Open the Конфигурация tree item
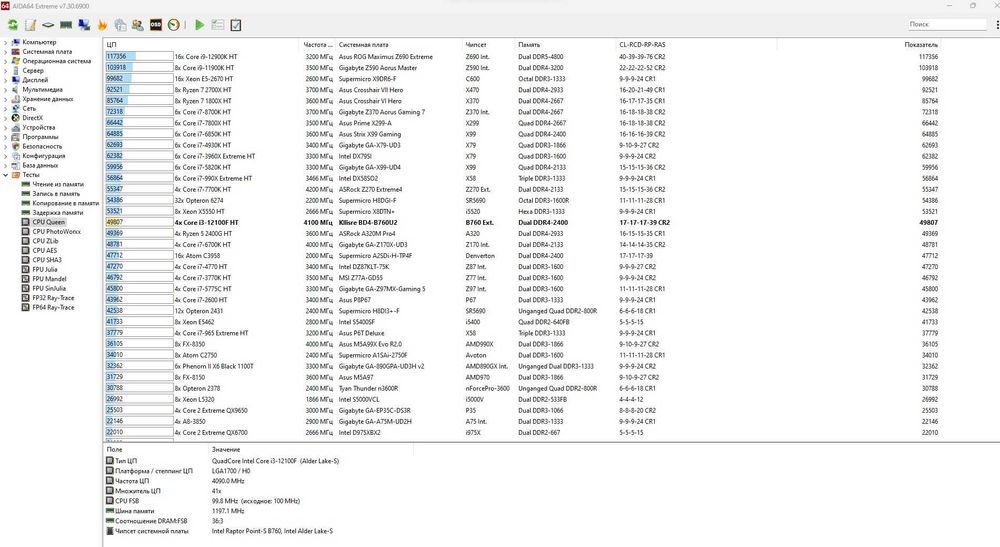The image size is (1000, 547). click(43, 156)
